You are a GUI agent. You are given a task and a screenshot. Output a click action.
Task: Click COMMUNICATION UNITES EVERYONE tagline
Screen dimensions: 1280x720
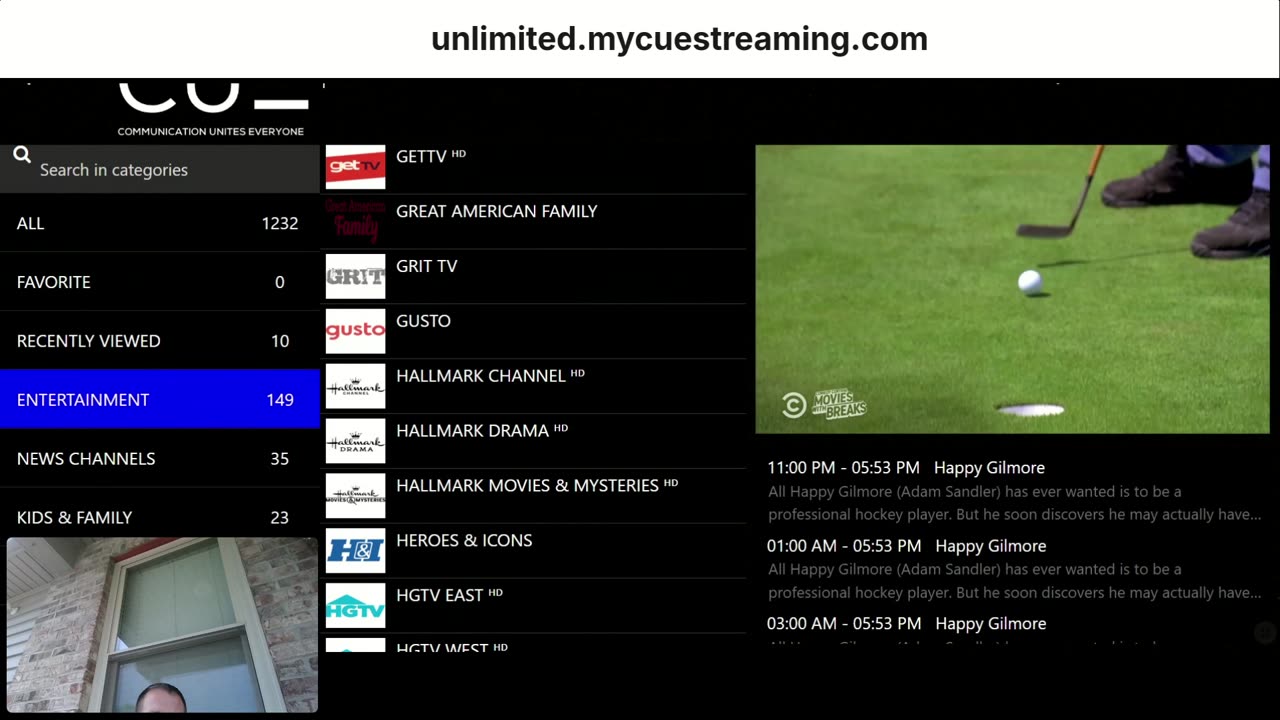(211, 131)
